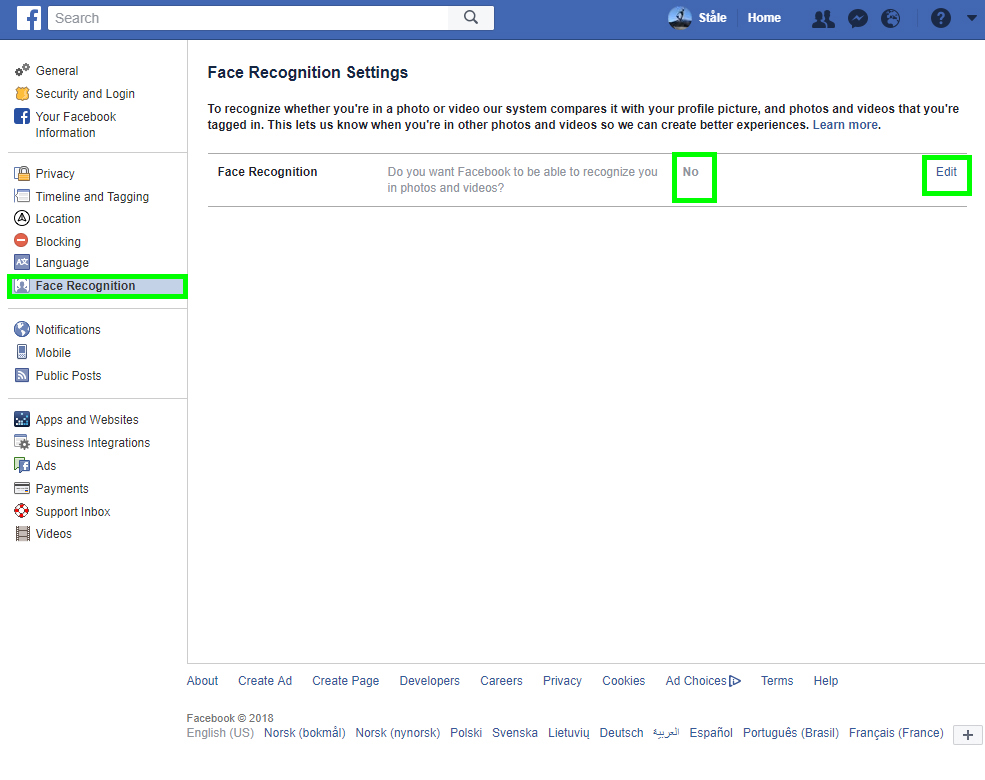Click the Apps and Websites icon
985x780 pixels.
(22, 419)
